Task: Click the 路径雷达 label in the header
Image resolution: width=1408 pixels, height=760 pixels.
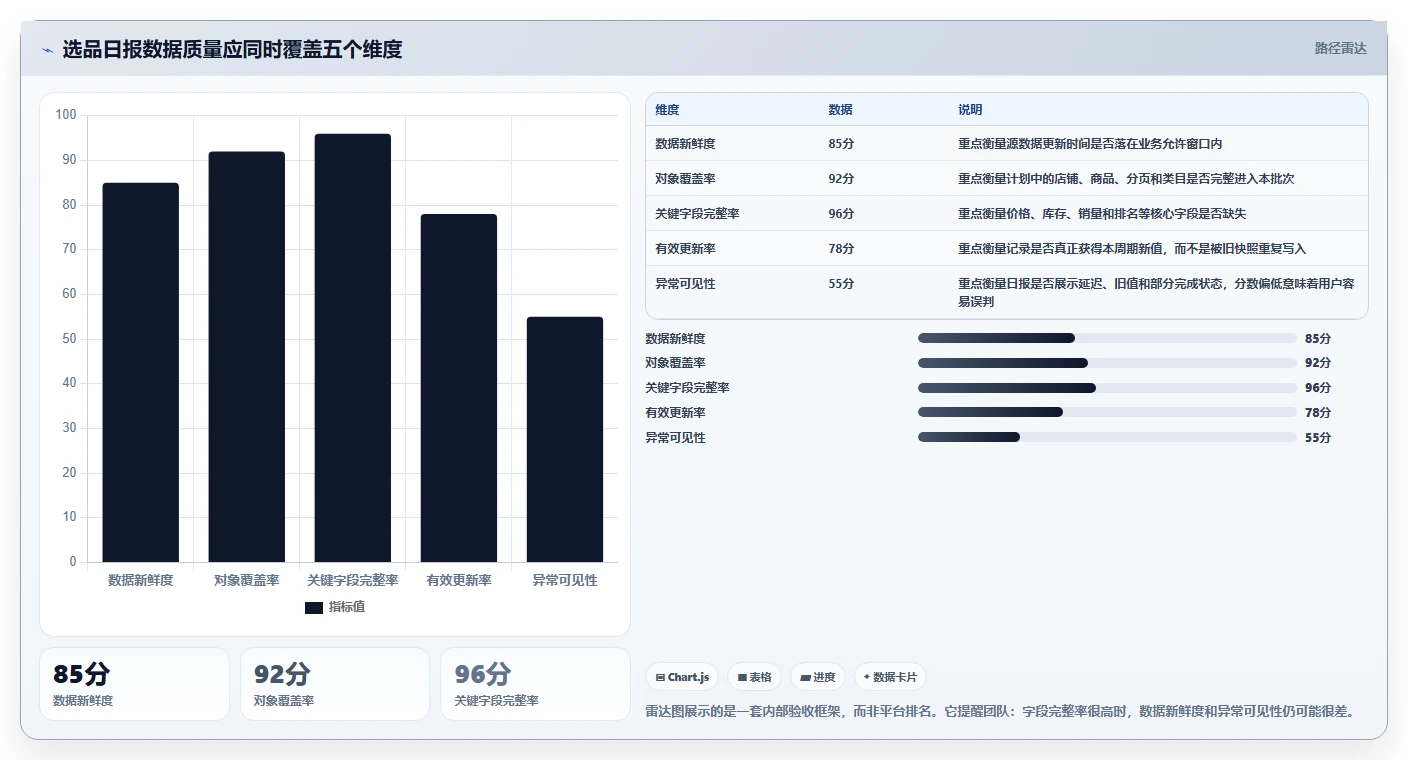Action: click(1340, 48)
